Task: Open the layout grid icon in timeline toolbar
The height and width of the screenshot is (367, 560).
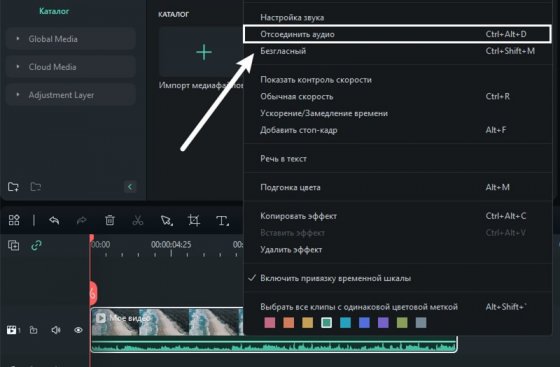Action: pos(14,220)
